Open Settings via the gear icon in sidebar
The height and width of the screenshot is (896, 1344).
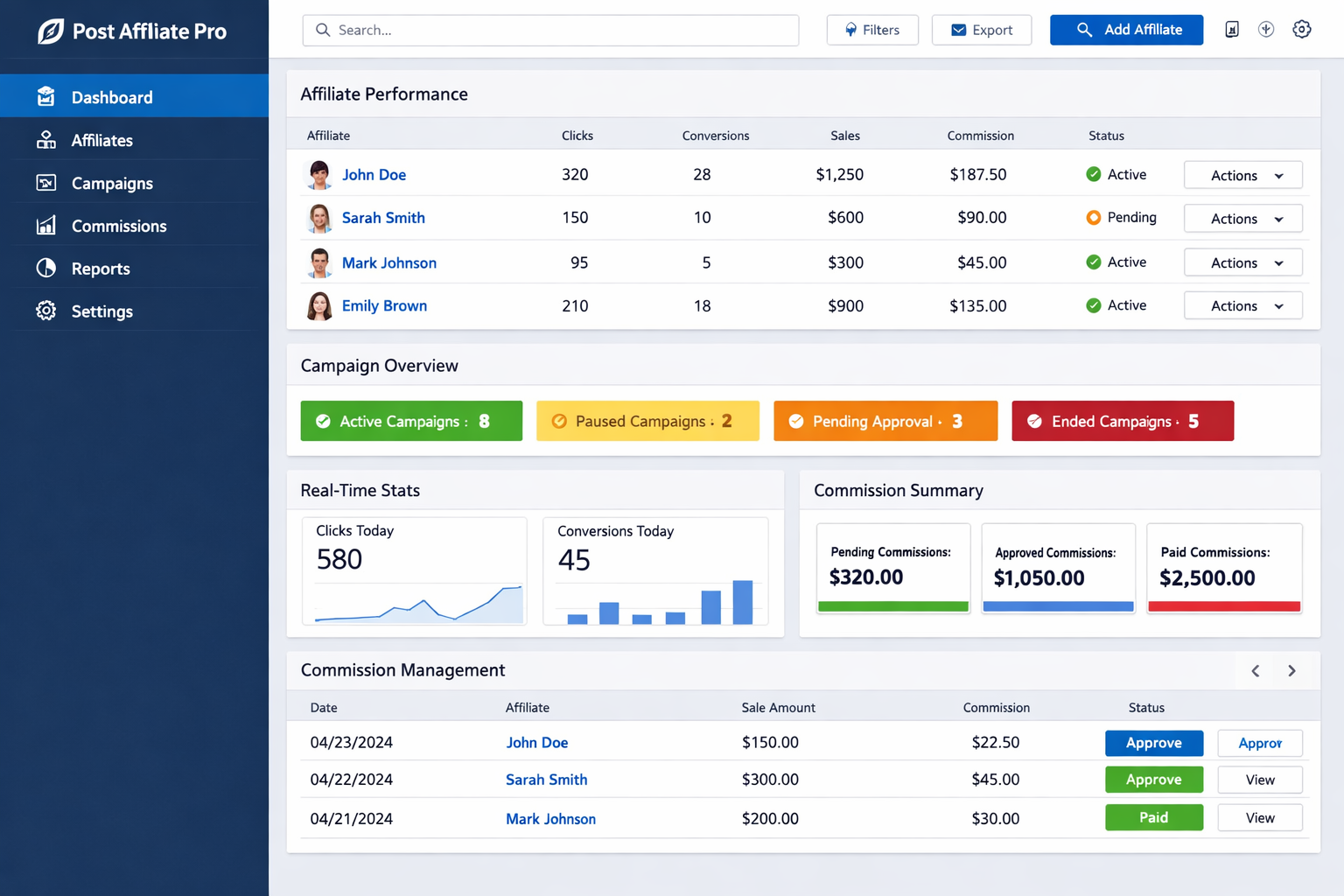click(x=46, y=311)
